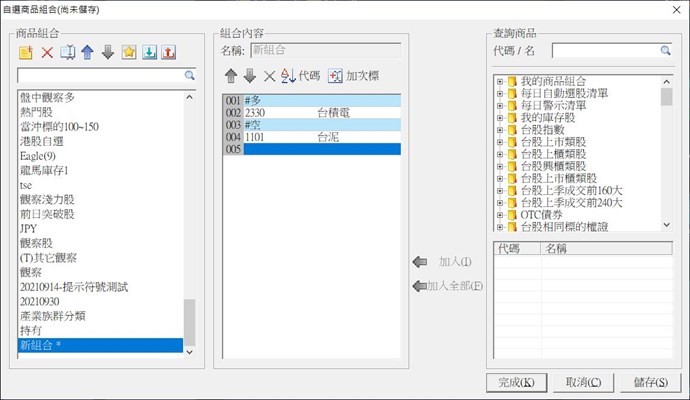Click the red X delete group icon
Image resolution: width=690 pixels, height=400 pixels.
pos(47,52)
